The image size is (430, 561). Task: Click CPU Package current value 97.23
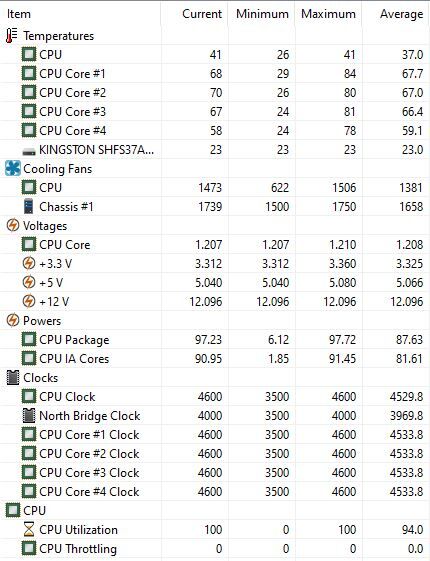[208, 340]
